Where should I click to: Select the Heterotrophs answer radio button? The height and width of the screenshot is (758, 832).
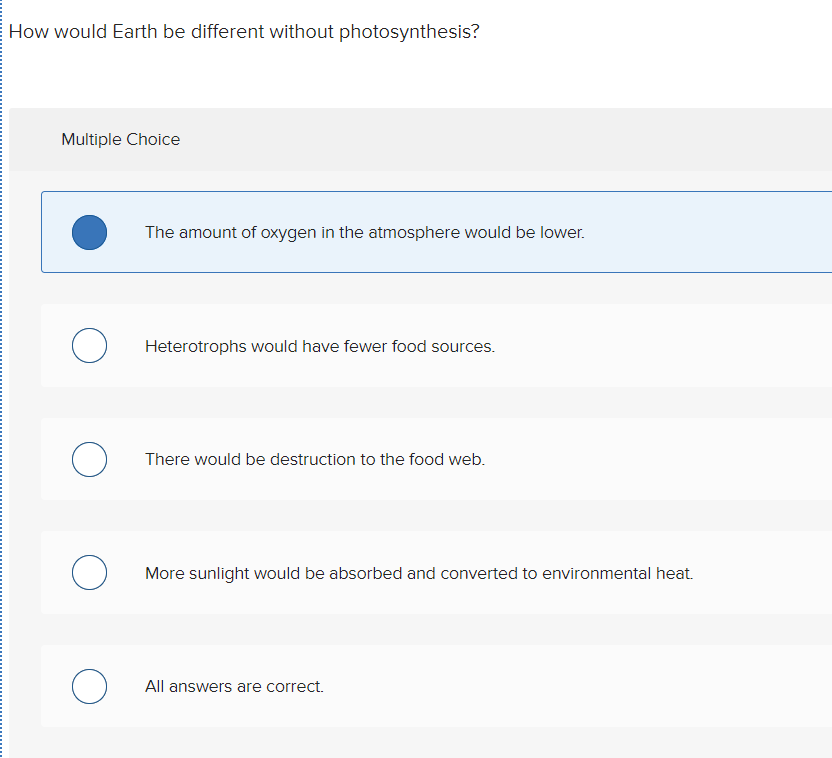(x=89, y=345)
